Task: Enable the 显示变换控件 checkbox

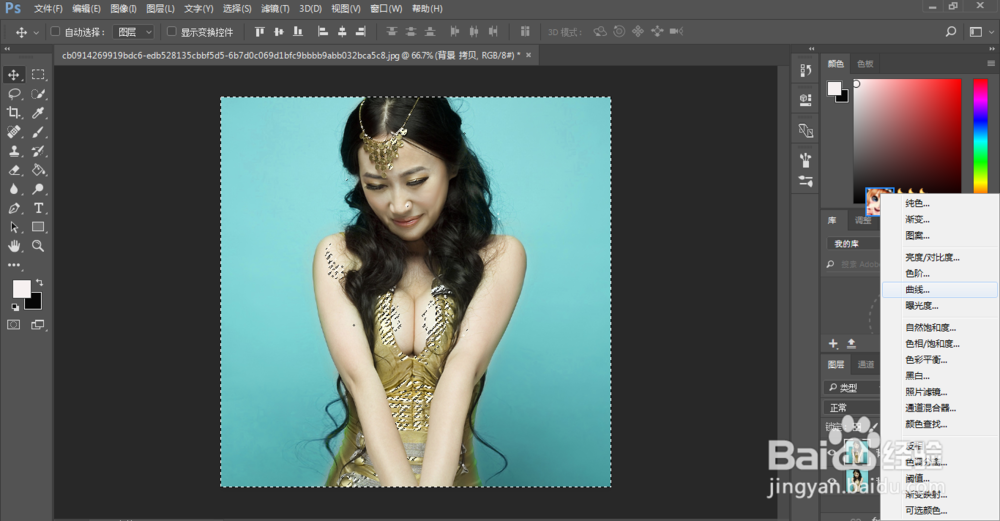Action: pyautogui.click(x=171, y=31)
